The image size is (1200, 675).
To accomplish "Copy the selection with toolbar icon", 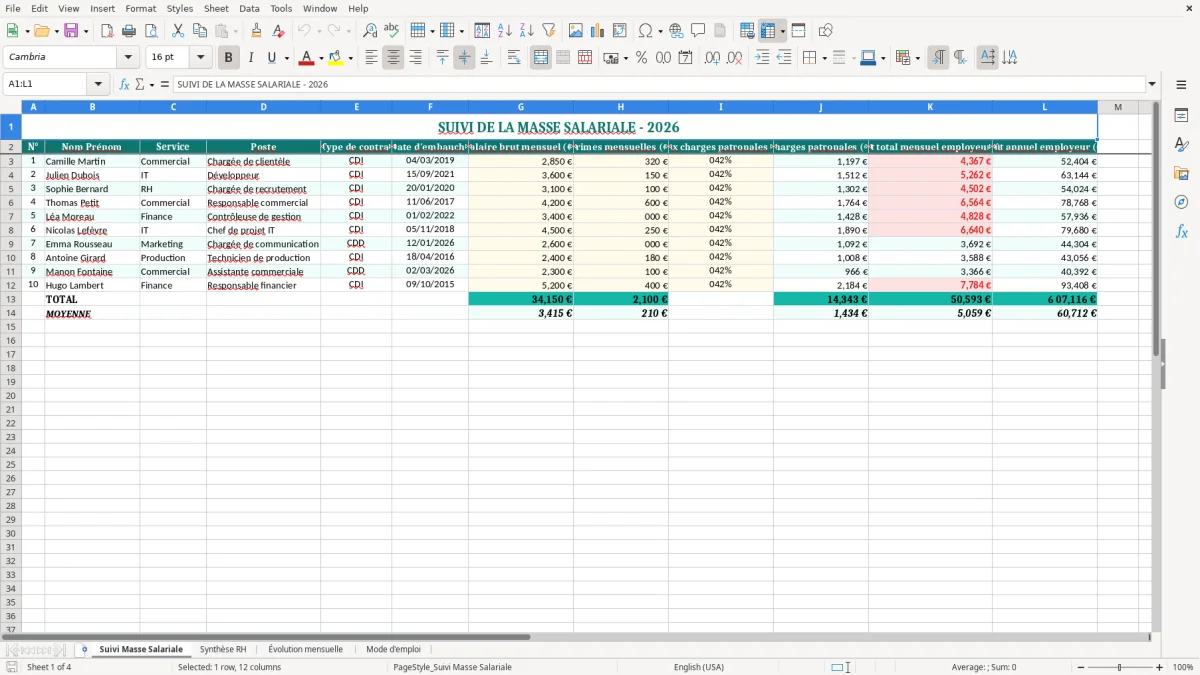I will point(199,31).
